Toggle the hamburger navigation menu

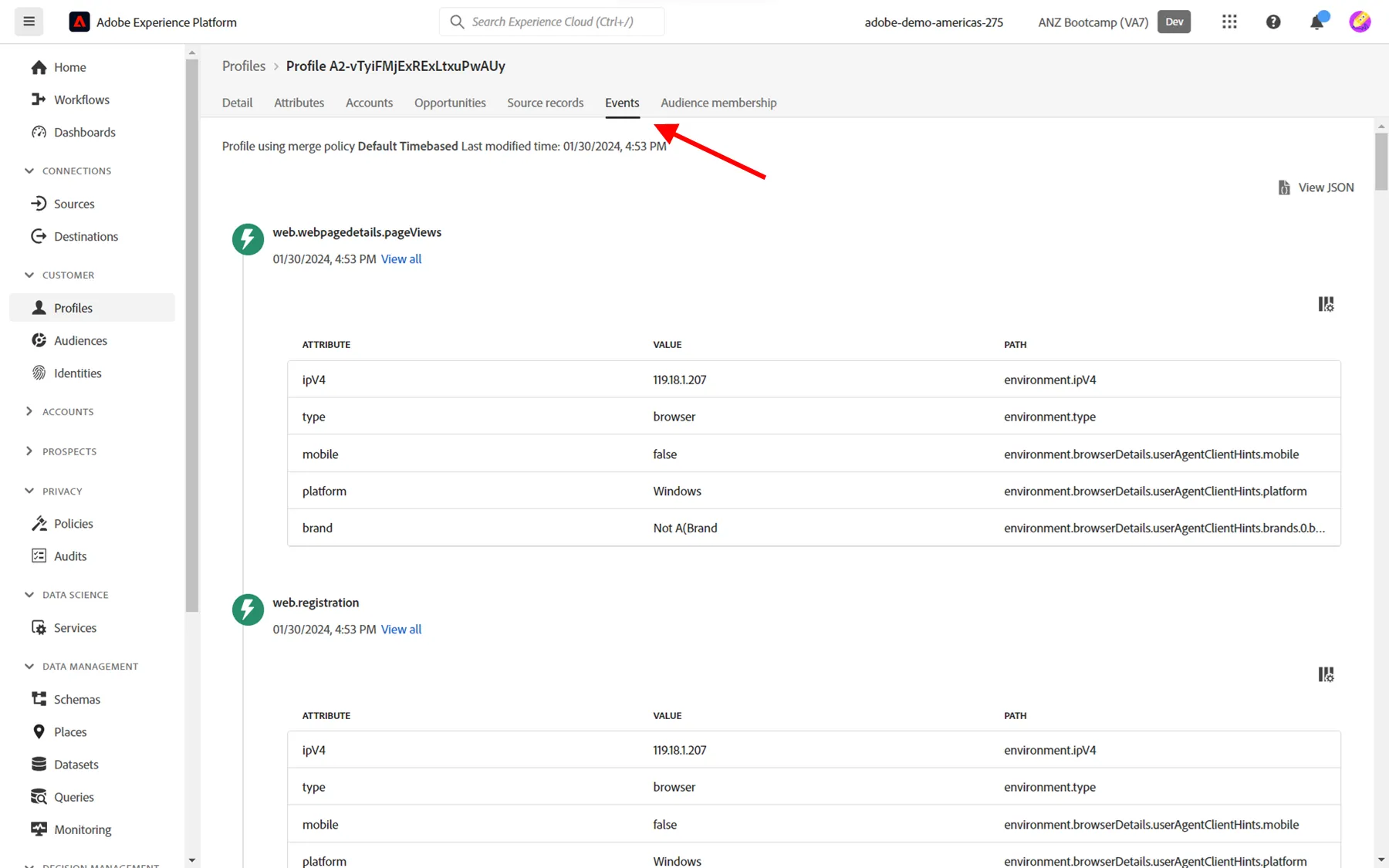click(29, 22)
